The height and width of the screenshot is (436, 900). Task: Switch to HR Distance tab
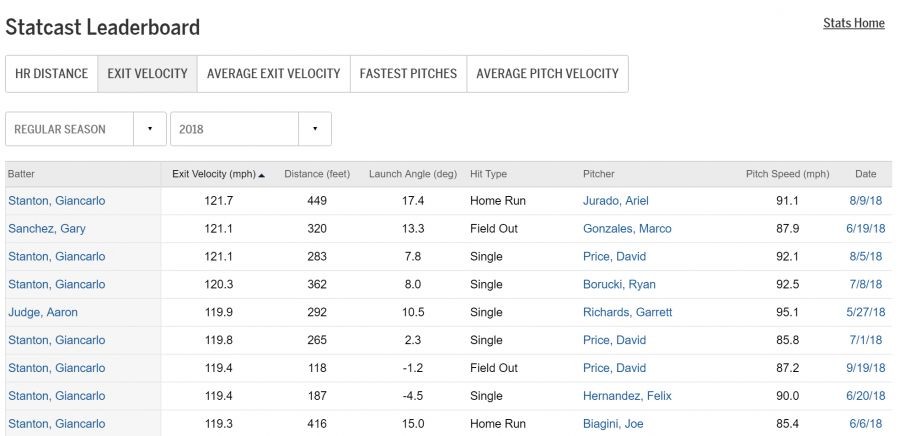click(51, 74)
